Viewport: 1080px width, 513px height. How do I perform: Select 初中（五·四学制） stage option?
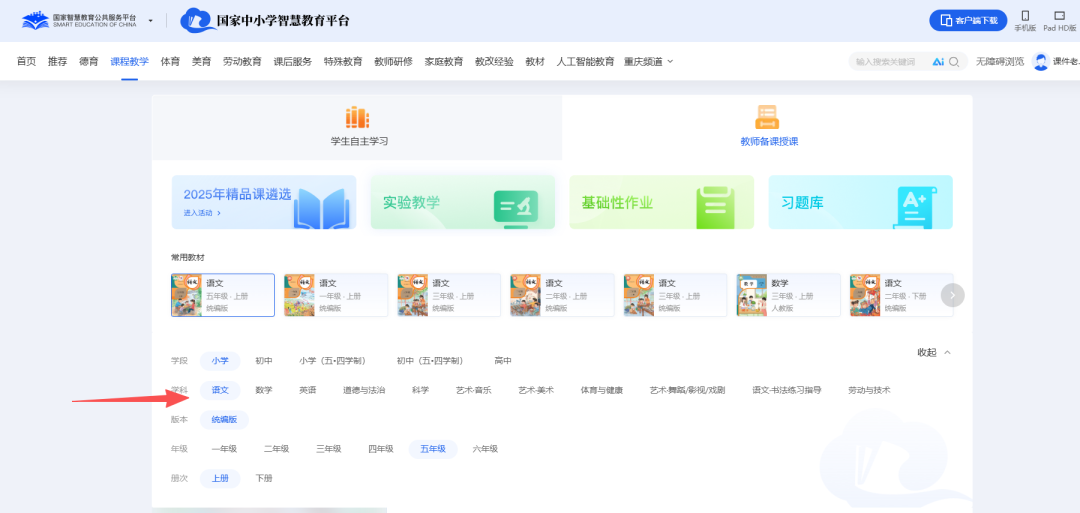point(430,361)
